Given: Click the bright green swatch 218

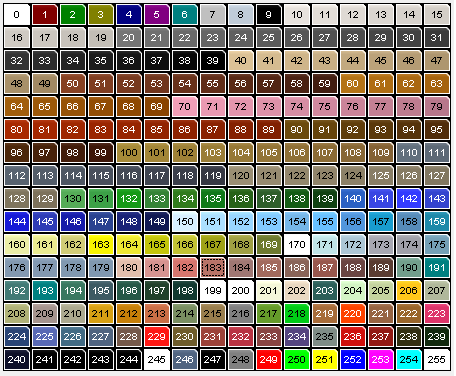Looking at the screenshot, I should point(297,314).
